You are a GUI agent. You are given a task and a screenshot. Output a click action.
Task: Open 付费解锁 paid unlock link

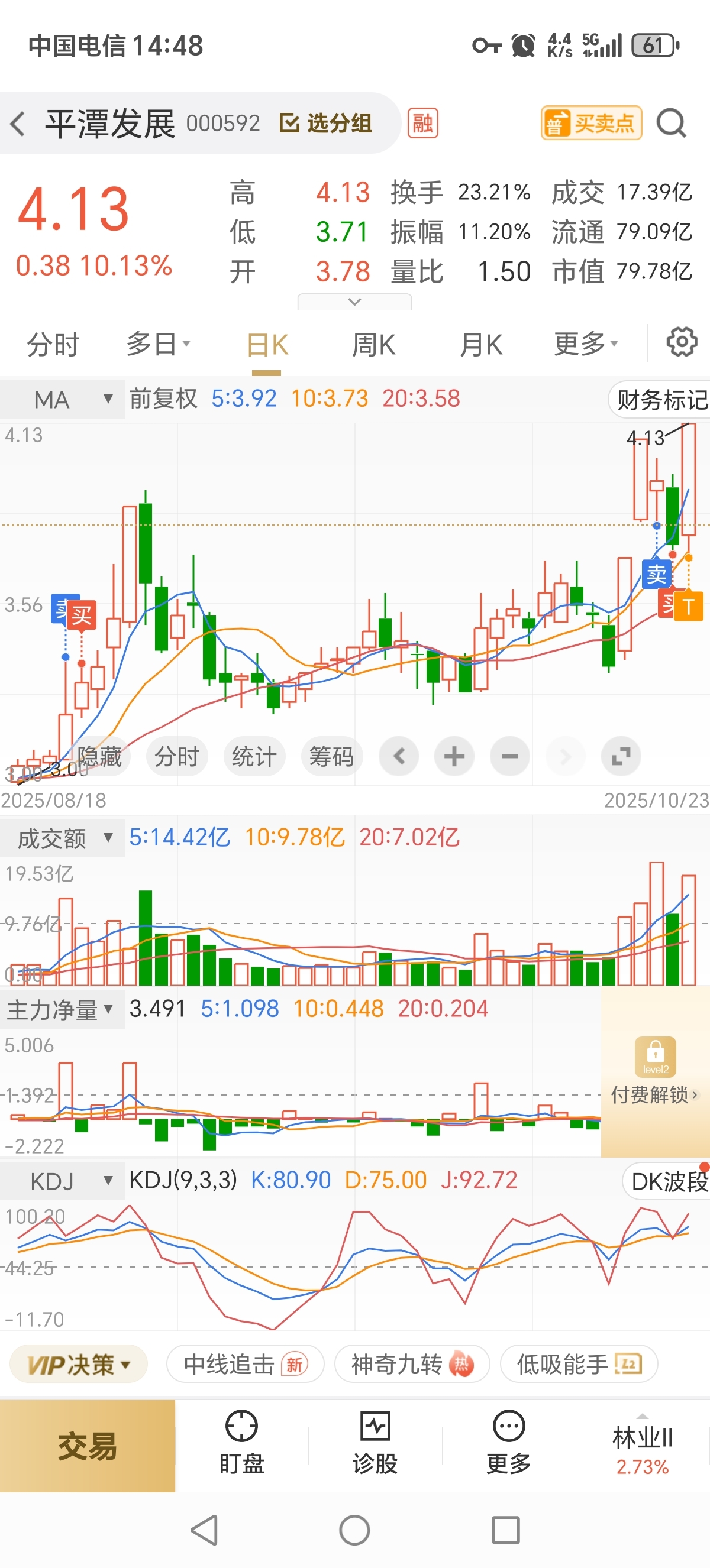pyautogui.click(x=654, y=1094)
